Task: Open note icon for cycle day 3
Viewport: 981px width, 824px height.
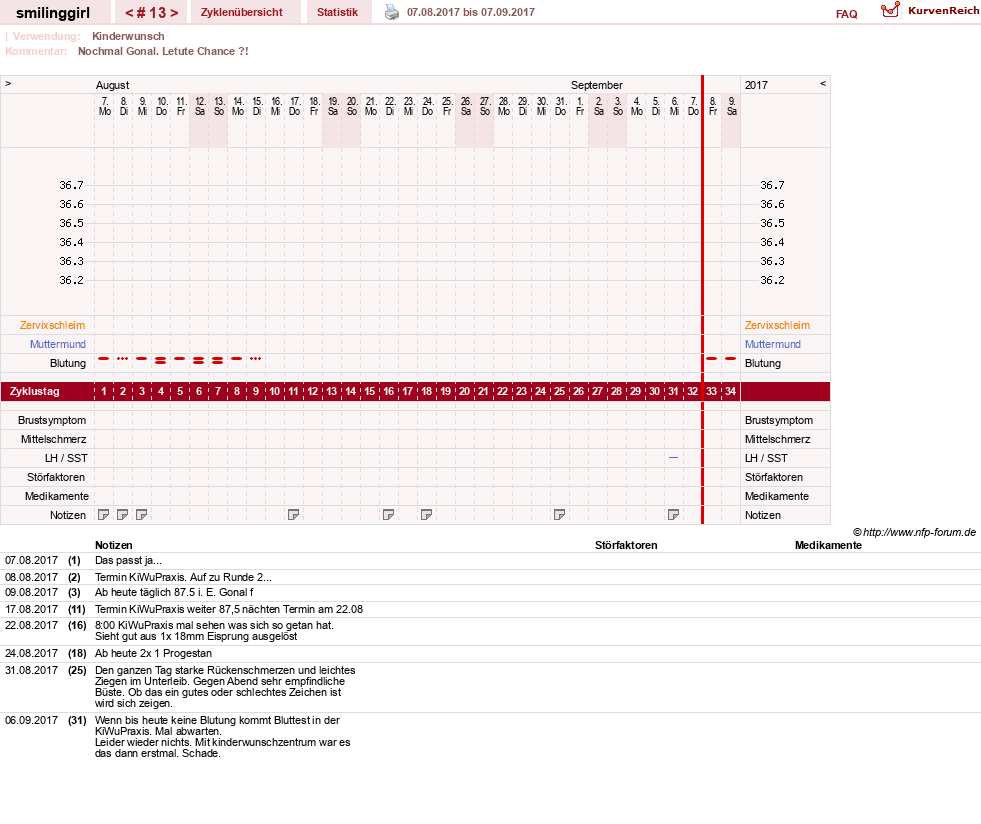Action: click(x=141, y=515)
